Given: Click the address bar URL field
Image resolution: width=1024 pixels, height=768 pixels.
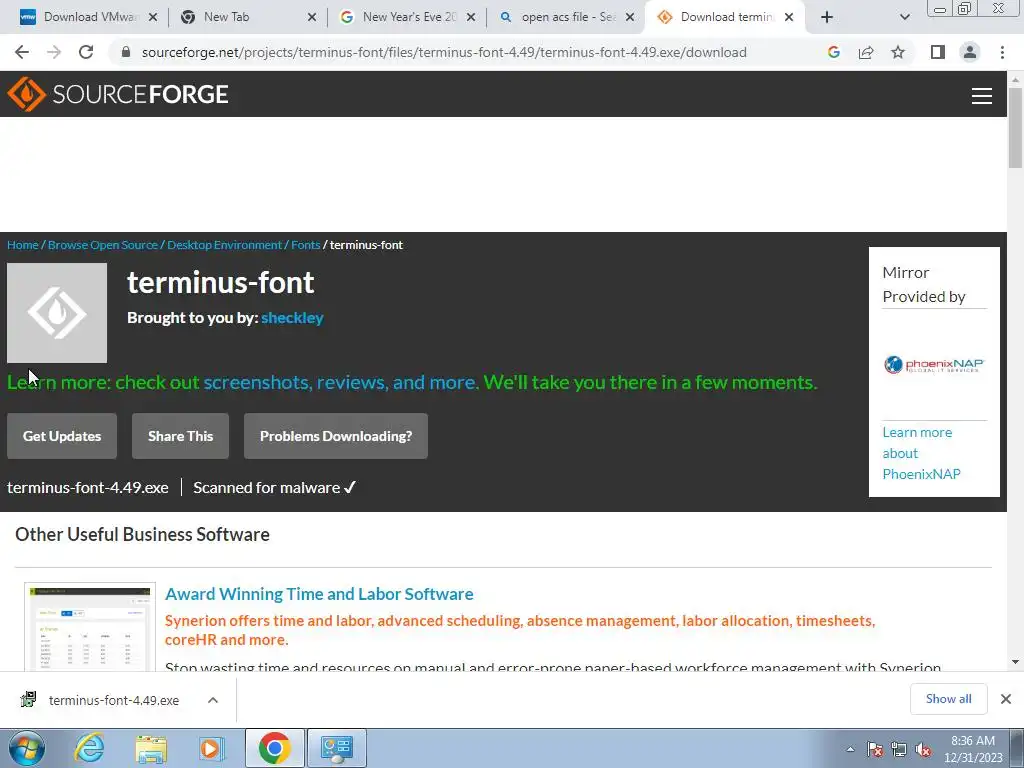Looking at the screenshot, I should 444,52.
